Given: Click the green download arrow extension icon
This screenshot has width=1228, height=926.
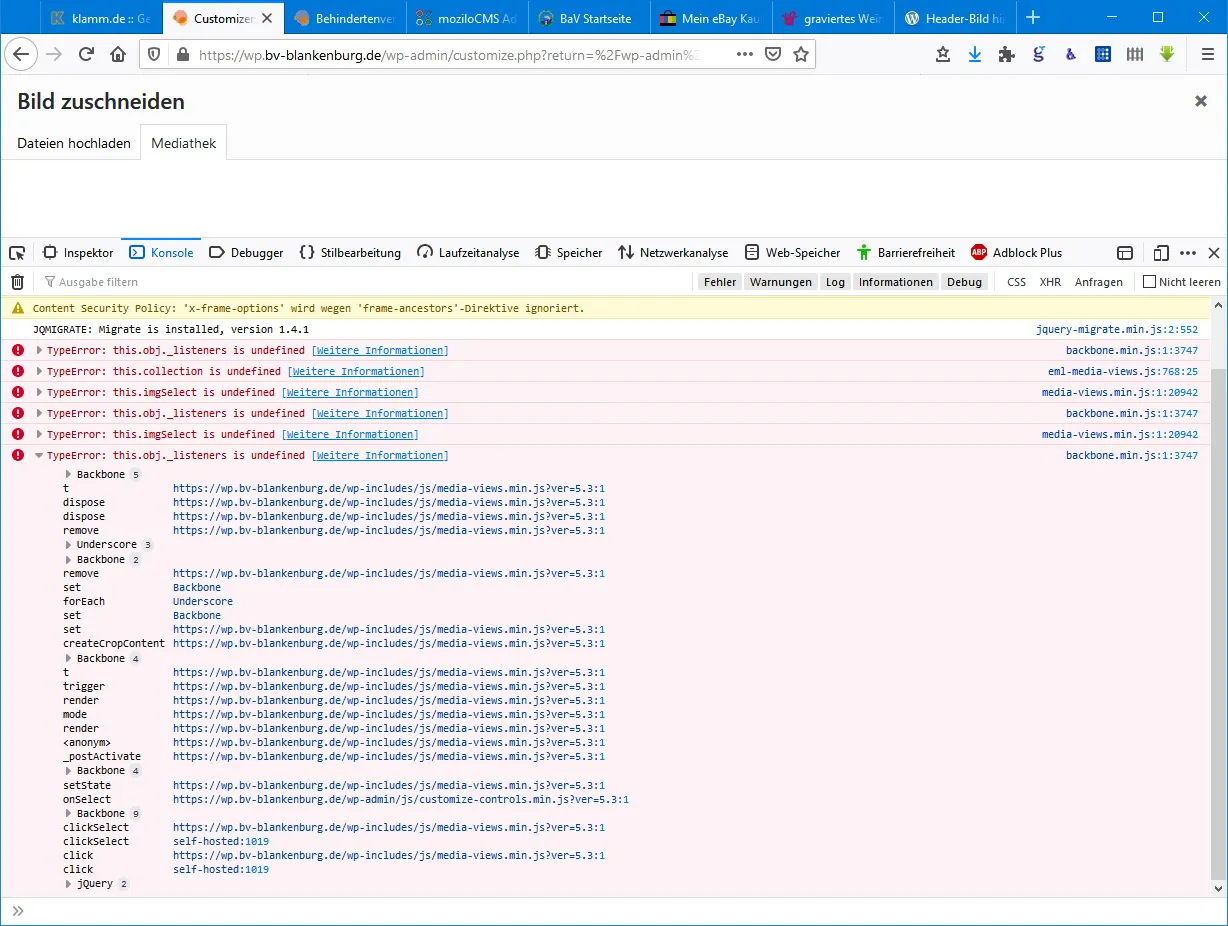Looking at the screenshot, I should pyautogui.click(x=1167, y=55).
